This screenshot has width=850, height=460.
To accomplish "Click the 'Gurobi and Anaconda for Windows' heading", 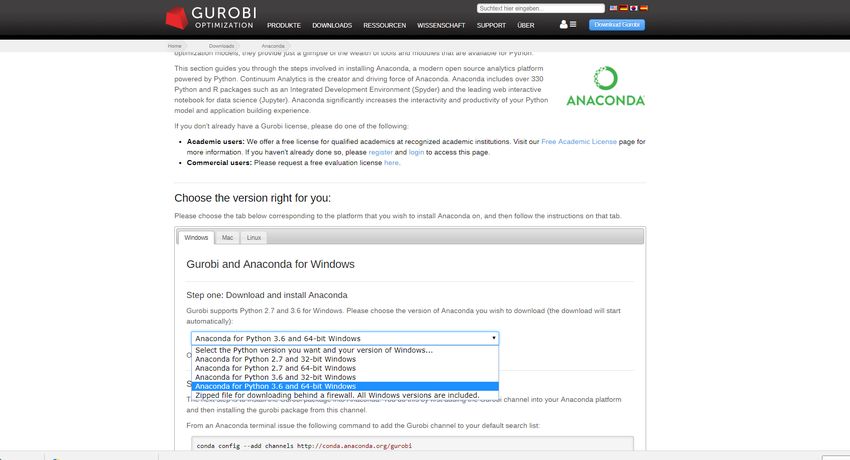I will point(271,264).
